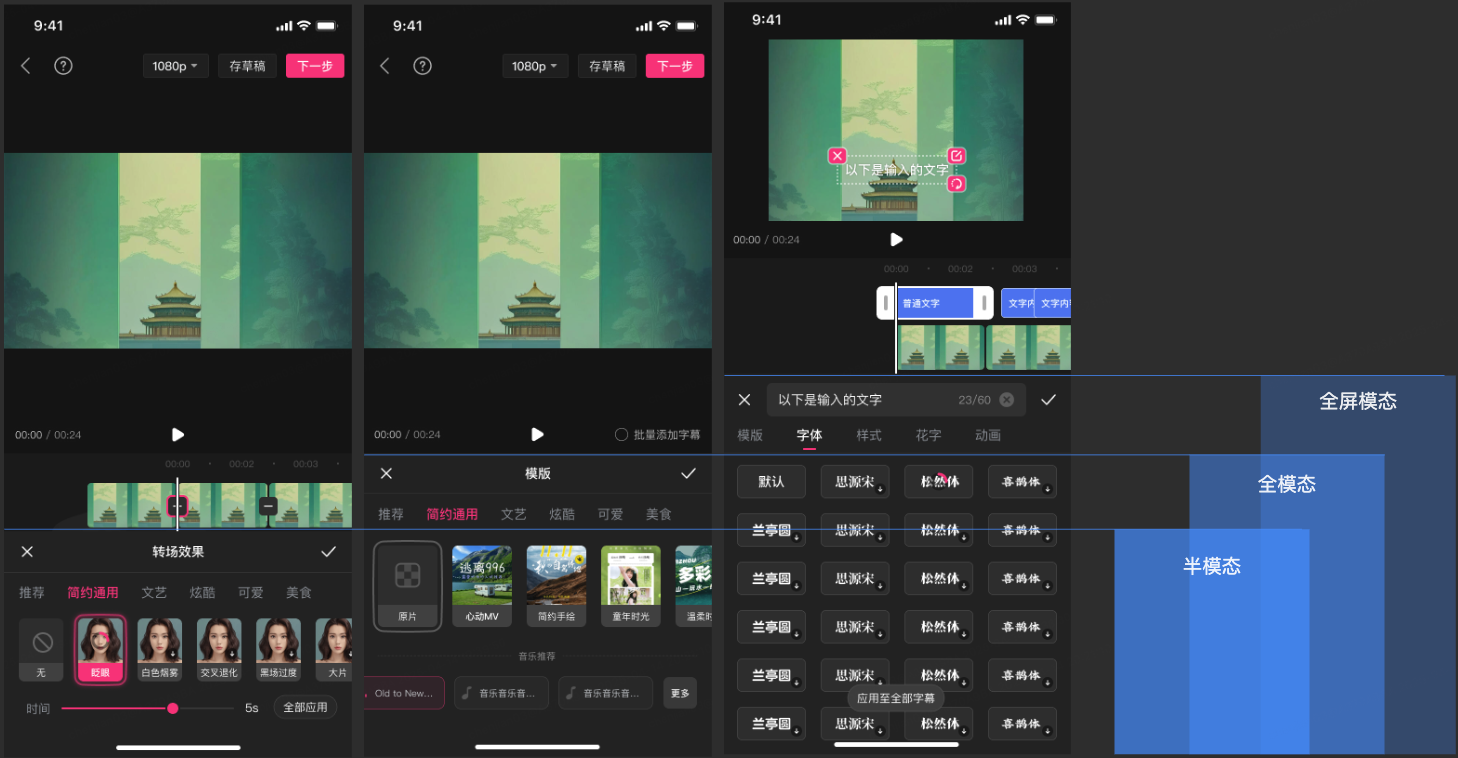Click the 应用至全部字幕 button
This screenshot has width=1458, height=758.
(x=896, y=698)
